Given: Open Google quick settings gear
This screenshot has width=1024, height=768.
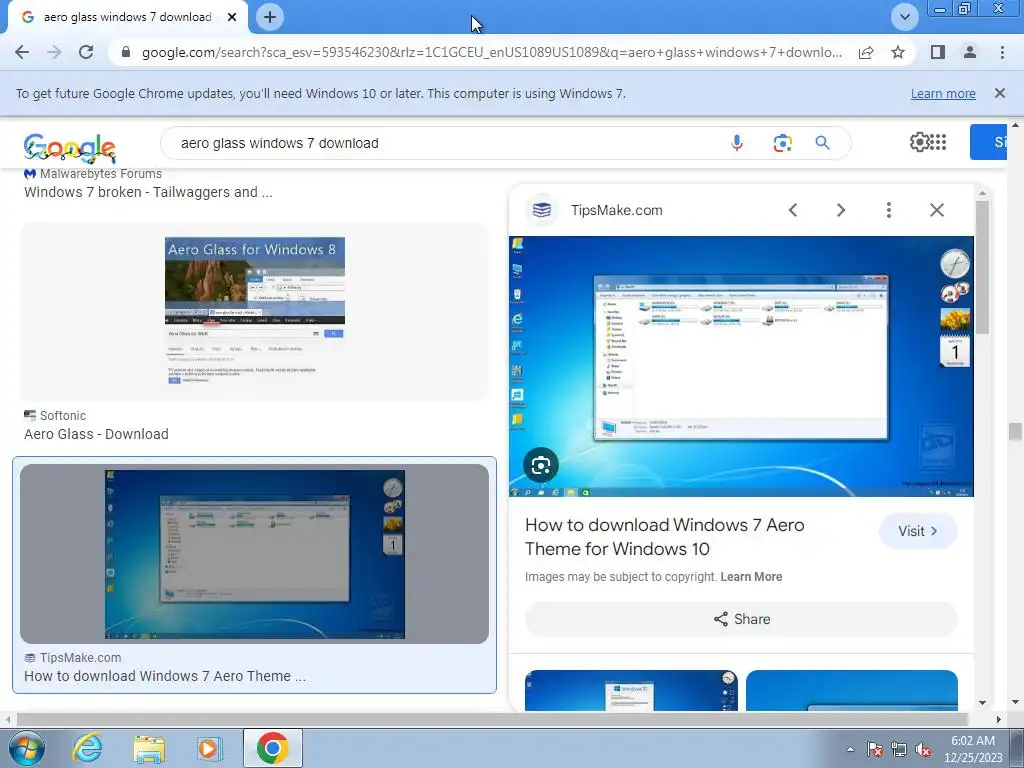Looking at the screenshot, I should [919, 142].
